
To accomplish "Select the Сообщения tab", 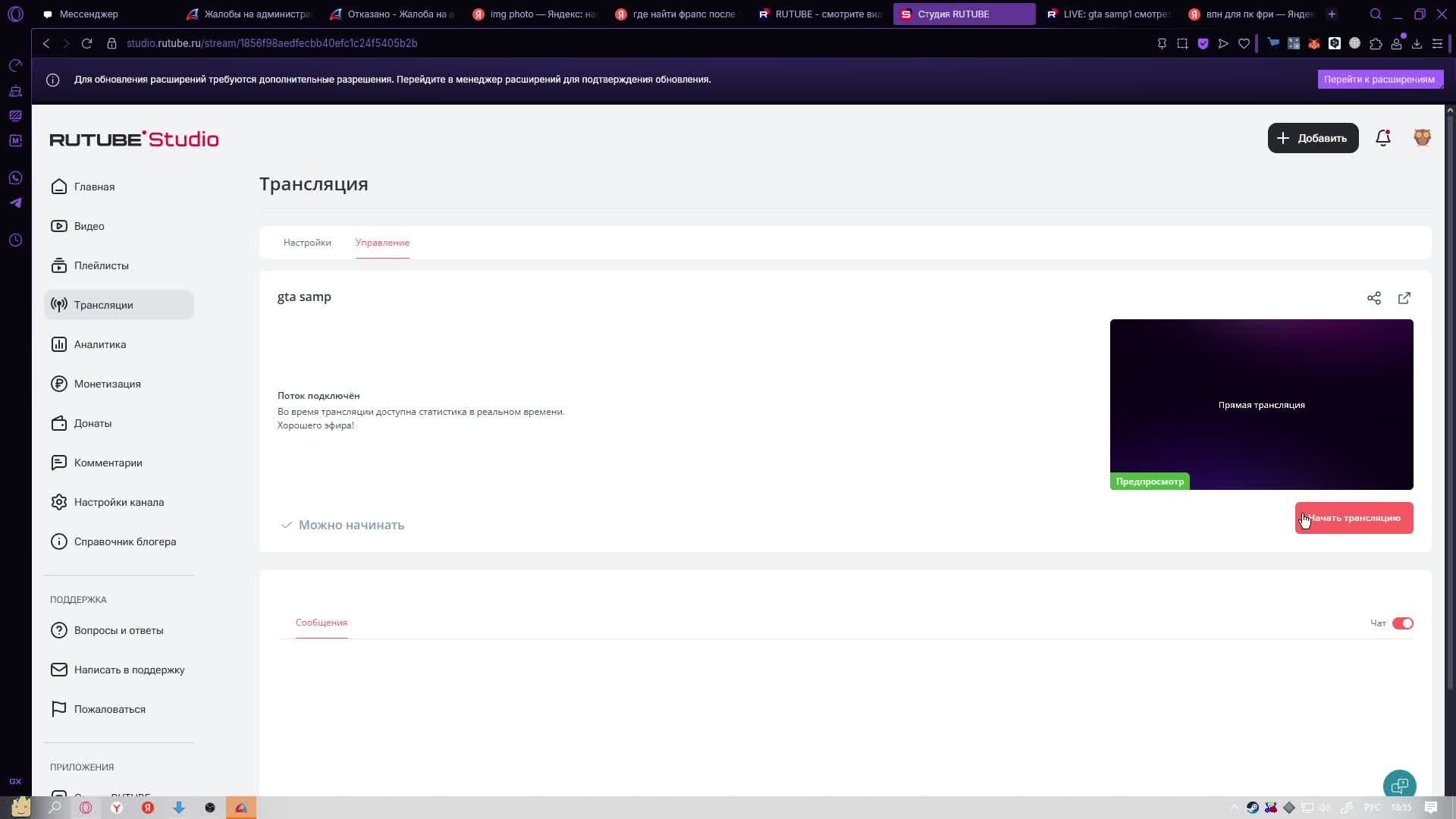I will pos(322,623).
